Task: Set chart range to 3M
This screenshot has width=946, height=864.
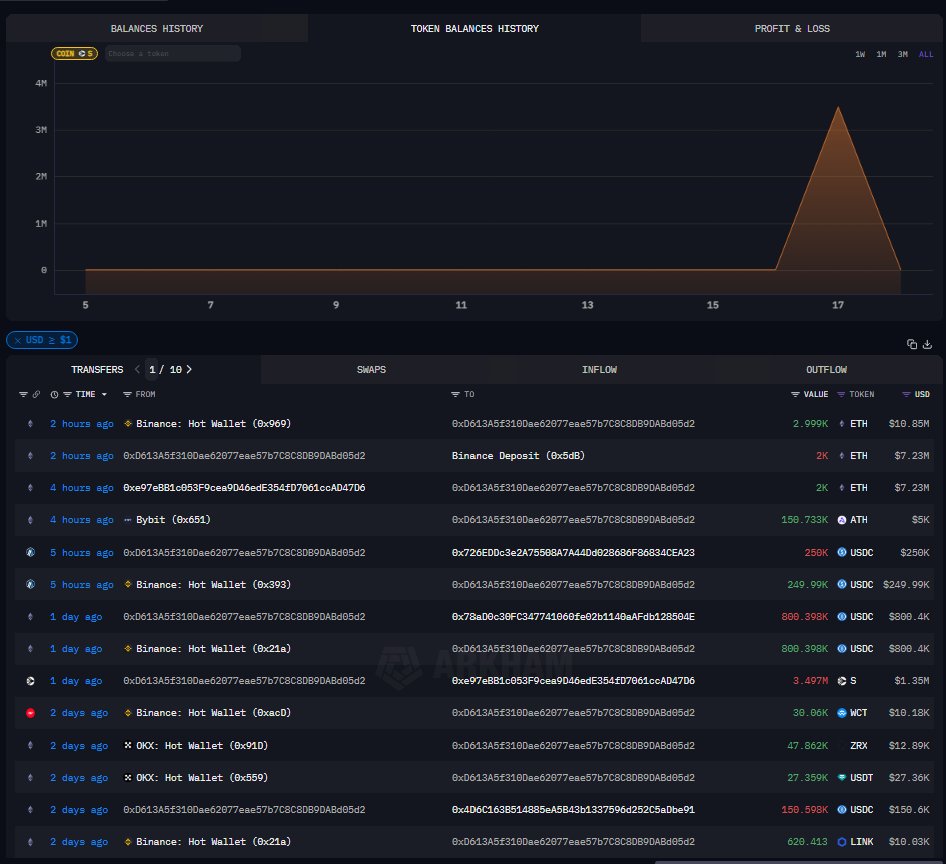Action: [902, 54]
